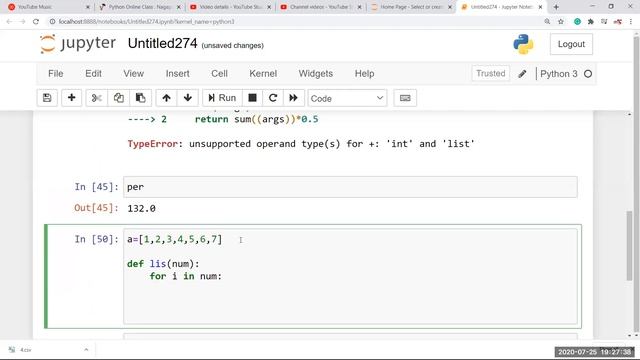Reload the current page
This screenshot has width=640, height=360.
click(x=36, y=22)
